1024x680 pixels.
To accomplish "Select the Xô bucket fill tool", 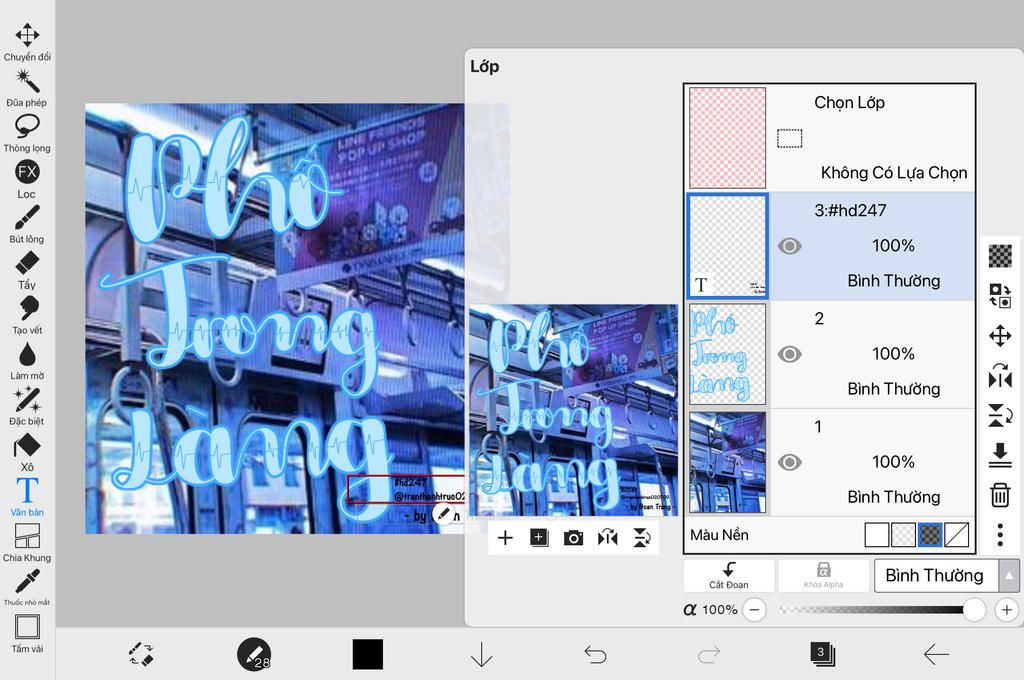I will pos(27,452).
